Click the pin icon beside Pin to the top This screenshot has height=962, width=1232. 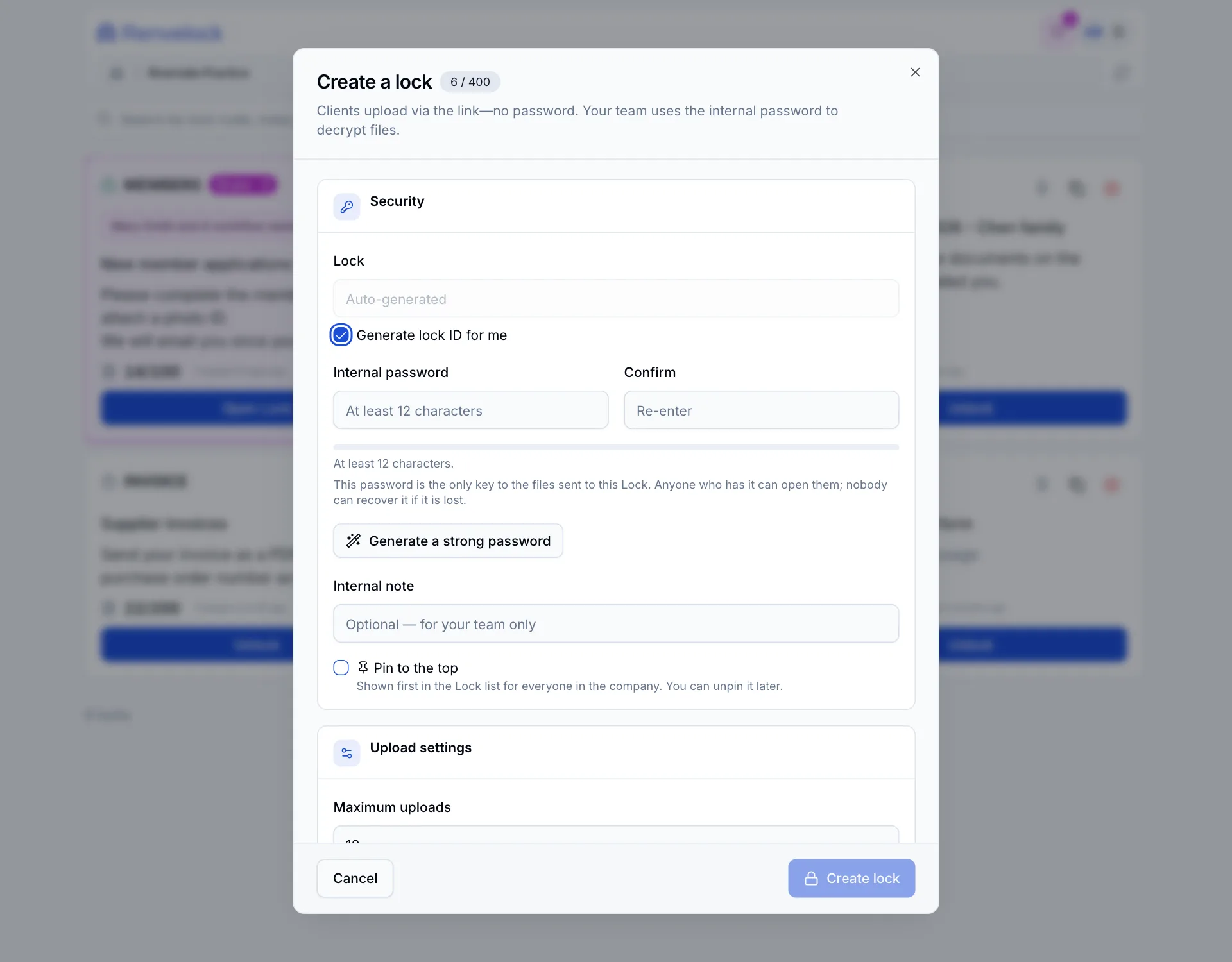(363, 668)
